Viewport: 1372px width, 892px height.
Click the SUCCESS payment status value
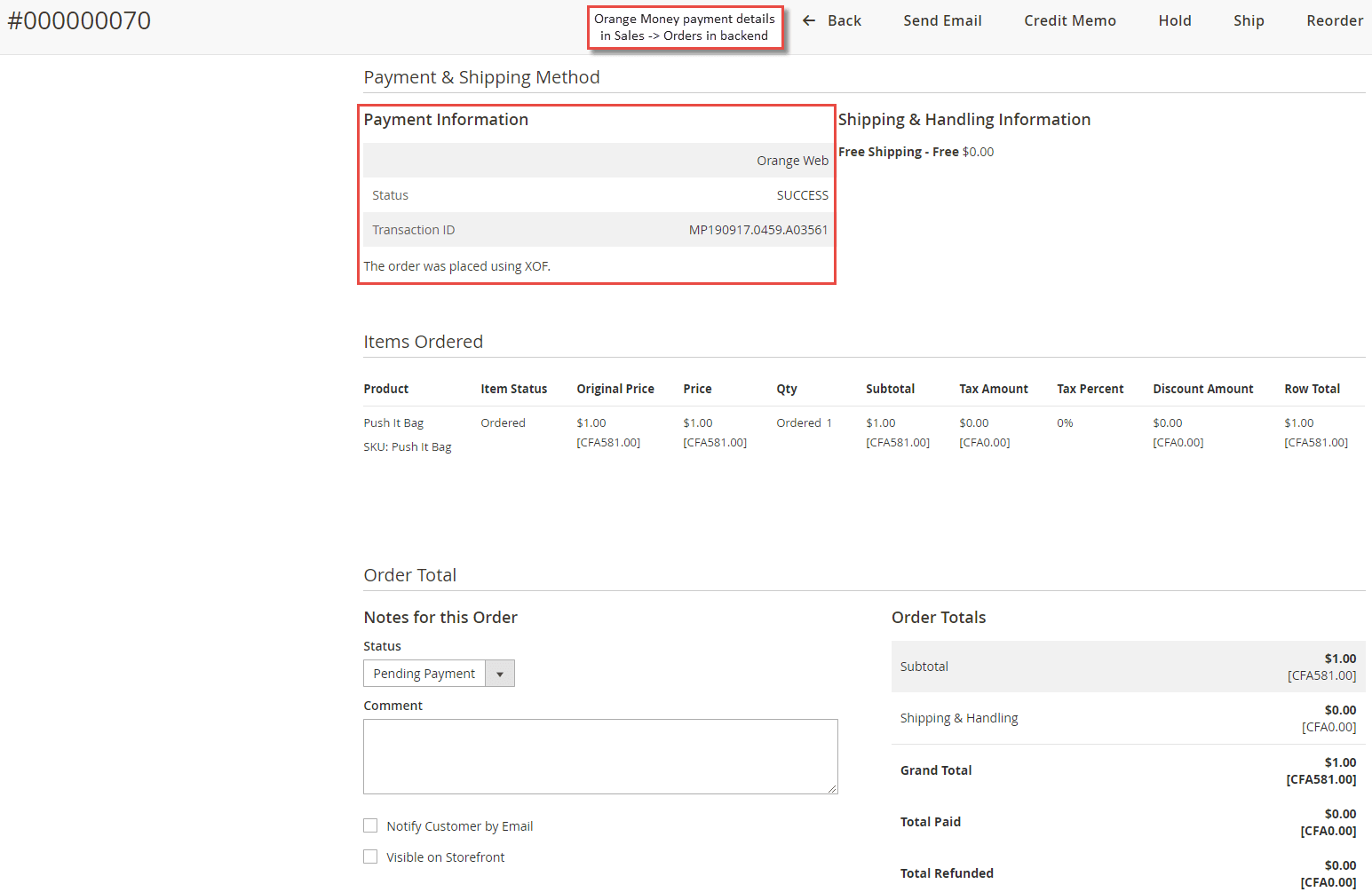coord(802,194)
